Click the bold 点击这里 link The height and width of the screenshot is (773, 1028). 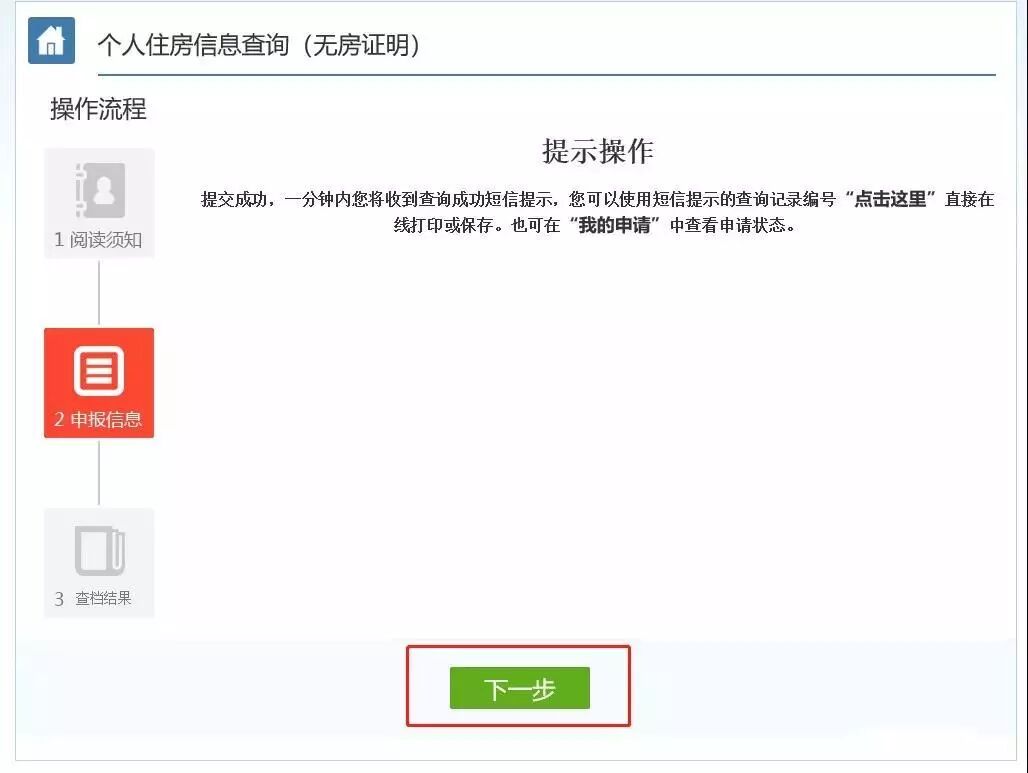(x=890, y=199)
